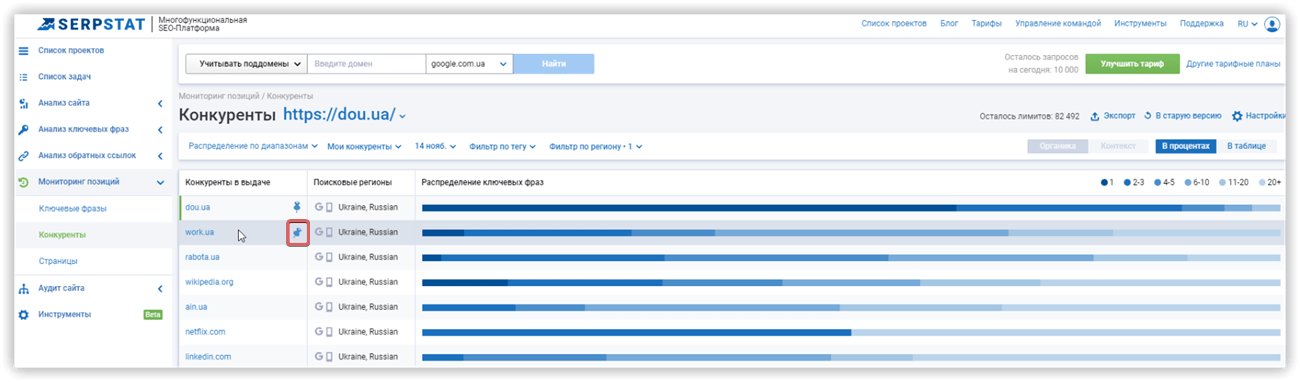Open Настройки with the gear icon
This screenshot has height=382, width=1300.
click(x=1258, y=116)
